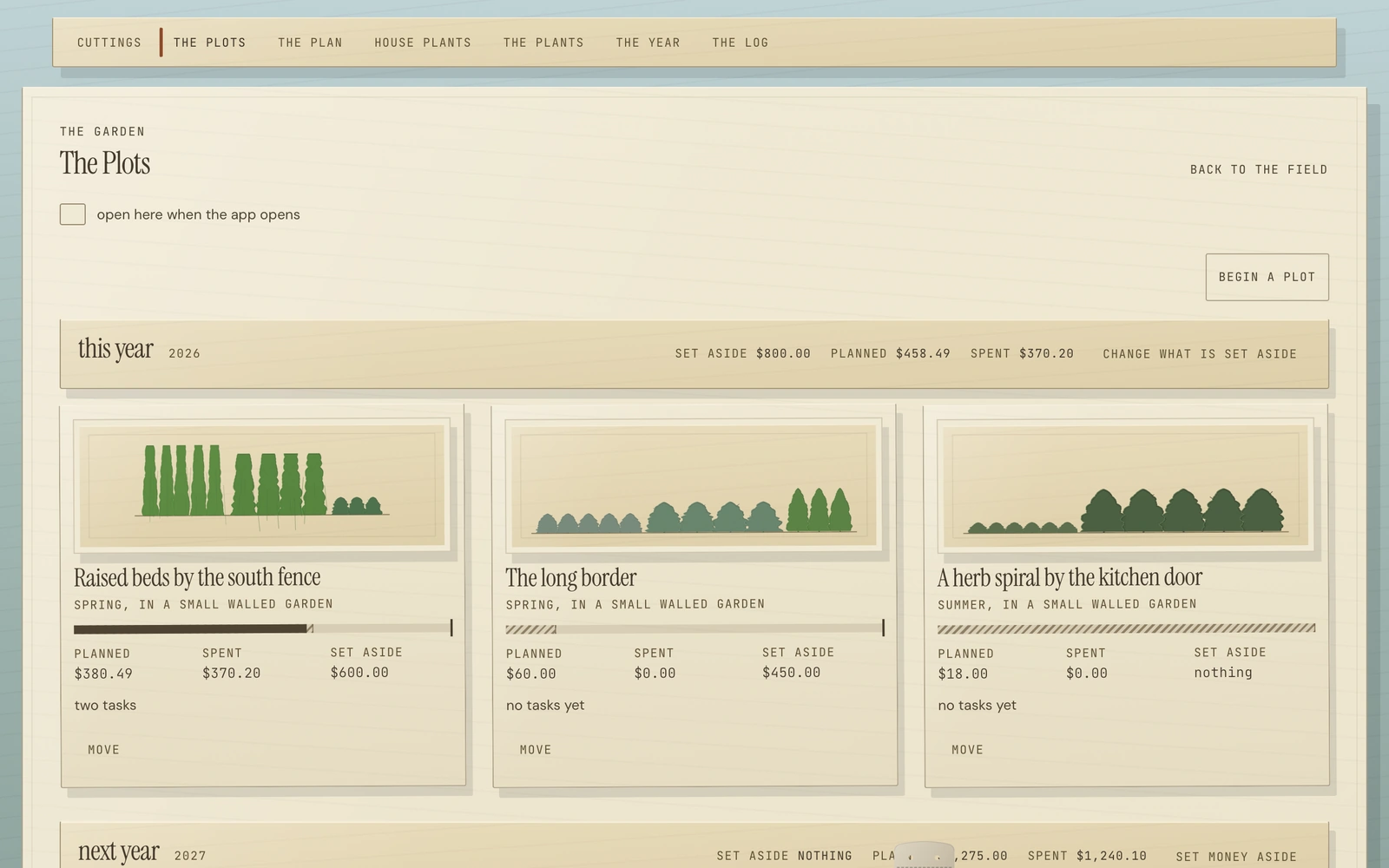Click the Raised beds budget progress bar
Image resolution: width=1389 pixels, height=868 pixels.
click(263, 628)
